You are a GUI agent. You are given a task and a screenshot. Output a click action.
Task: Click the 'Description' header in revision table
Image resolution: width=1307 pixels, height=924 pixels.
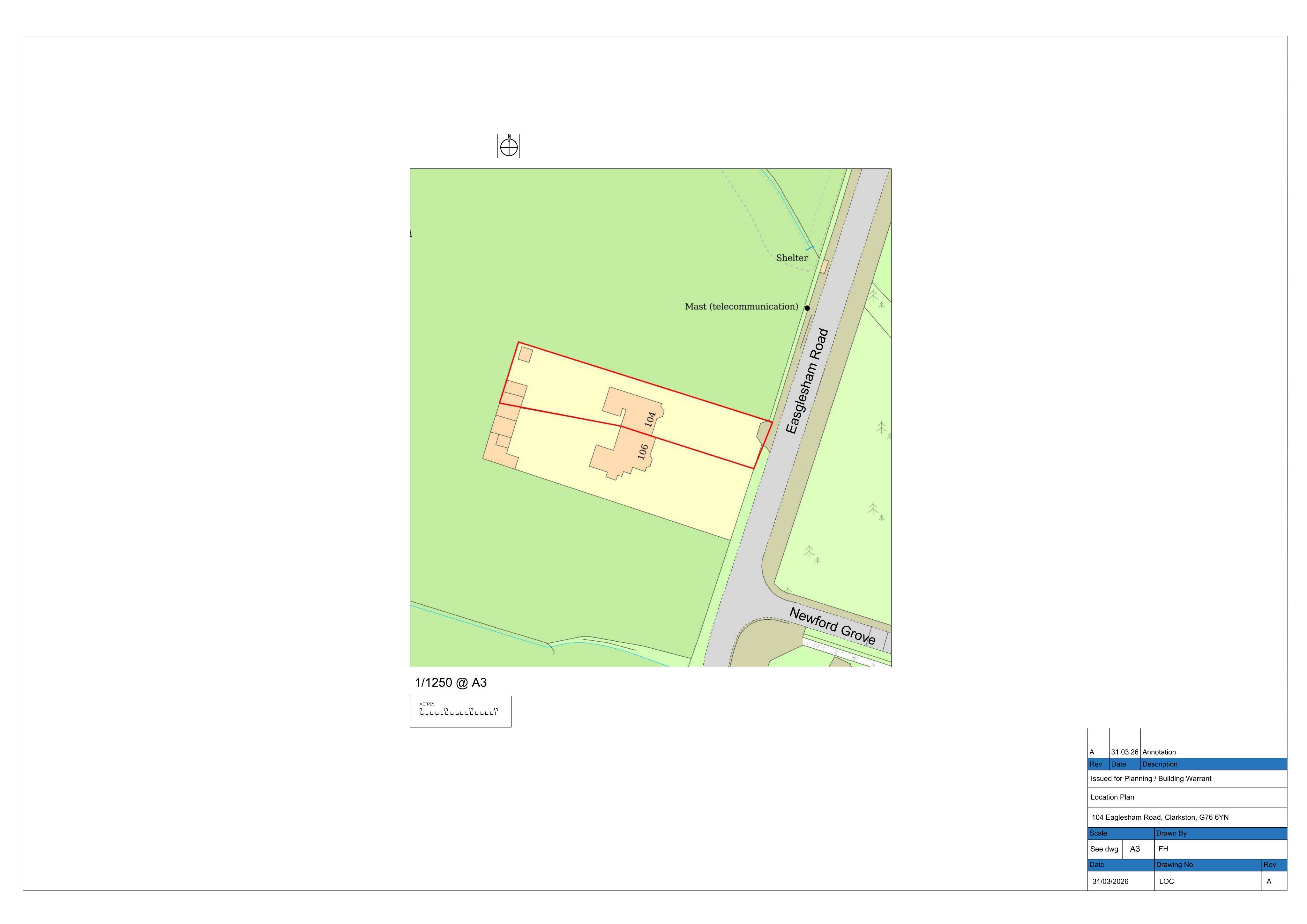(x=1214, y=764)
